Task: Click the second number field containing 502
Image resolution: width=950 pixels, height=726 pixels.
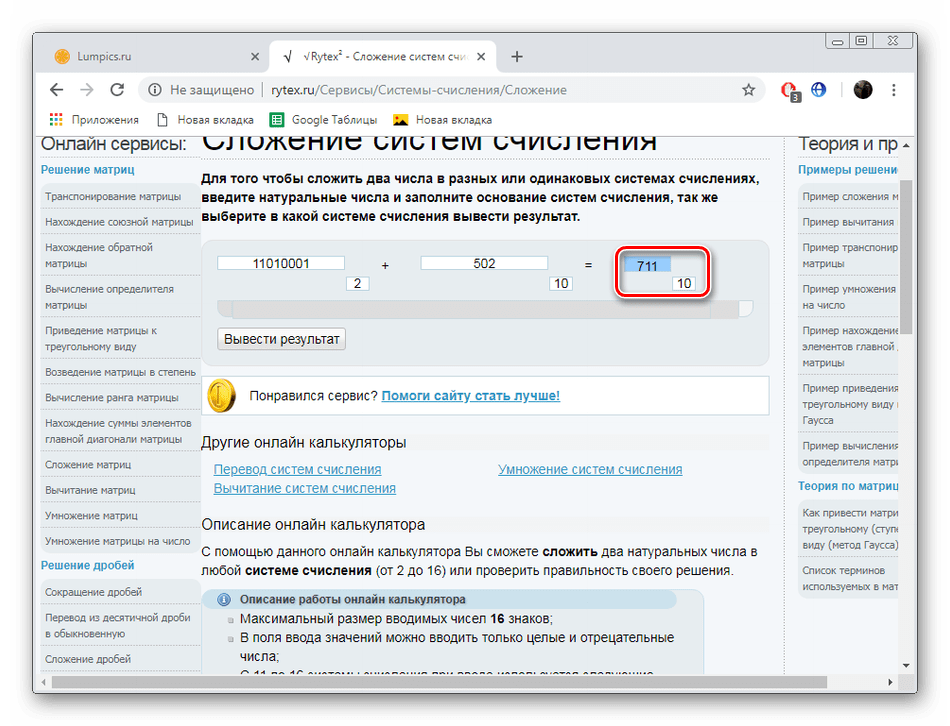Action: [484, 263]
